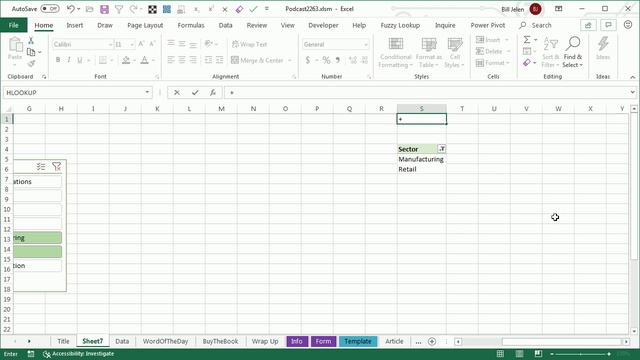The image size is (640, 360).
Task: Open the Developer ribbon tab
Action: [323, 25]
